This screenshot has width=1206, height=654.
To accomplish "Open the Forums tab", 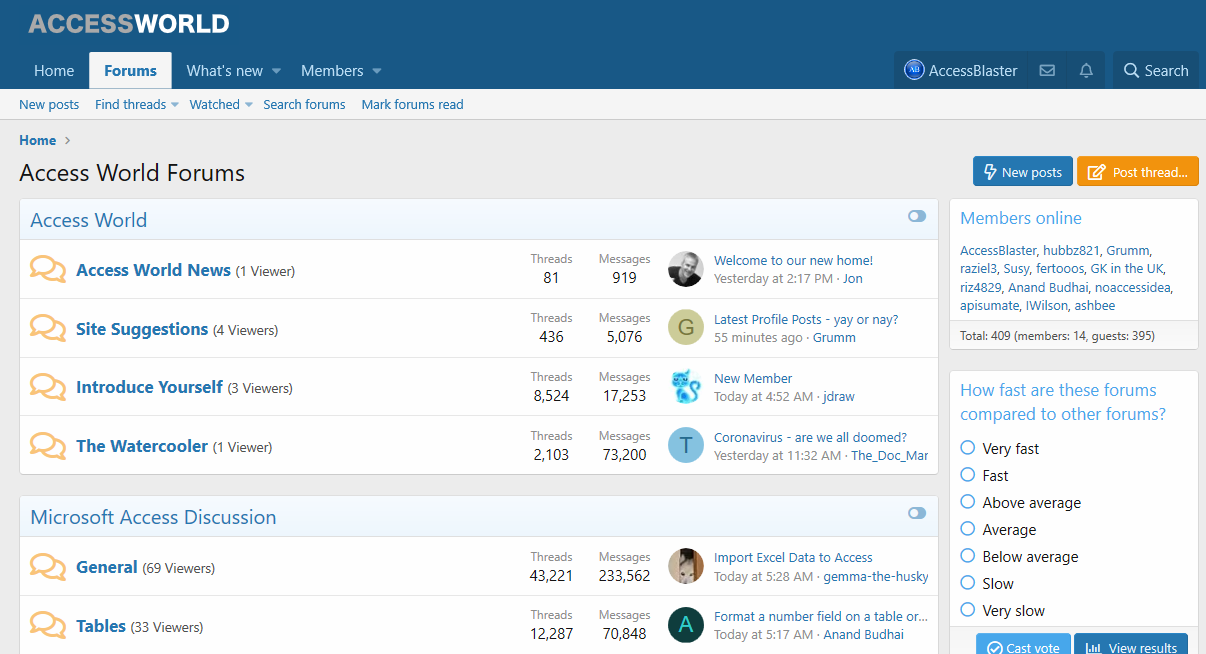I will (x=130, y=71).
